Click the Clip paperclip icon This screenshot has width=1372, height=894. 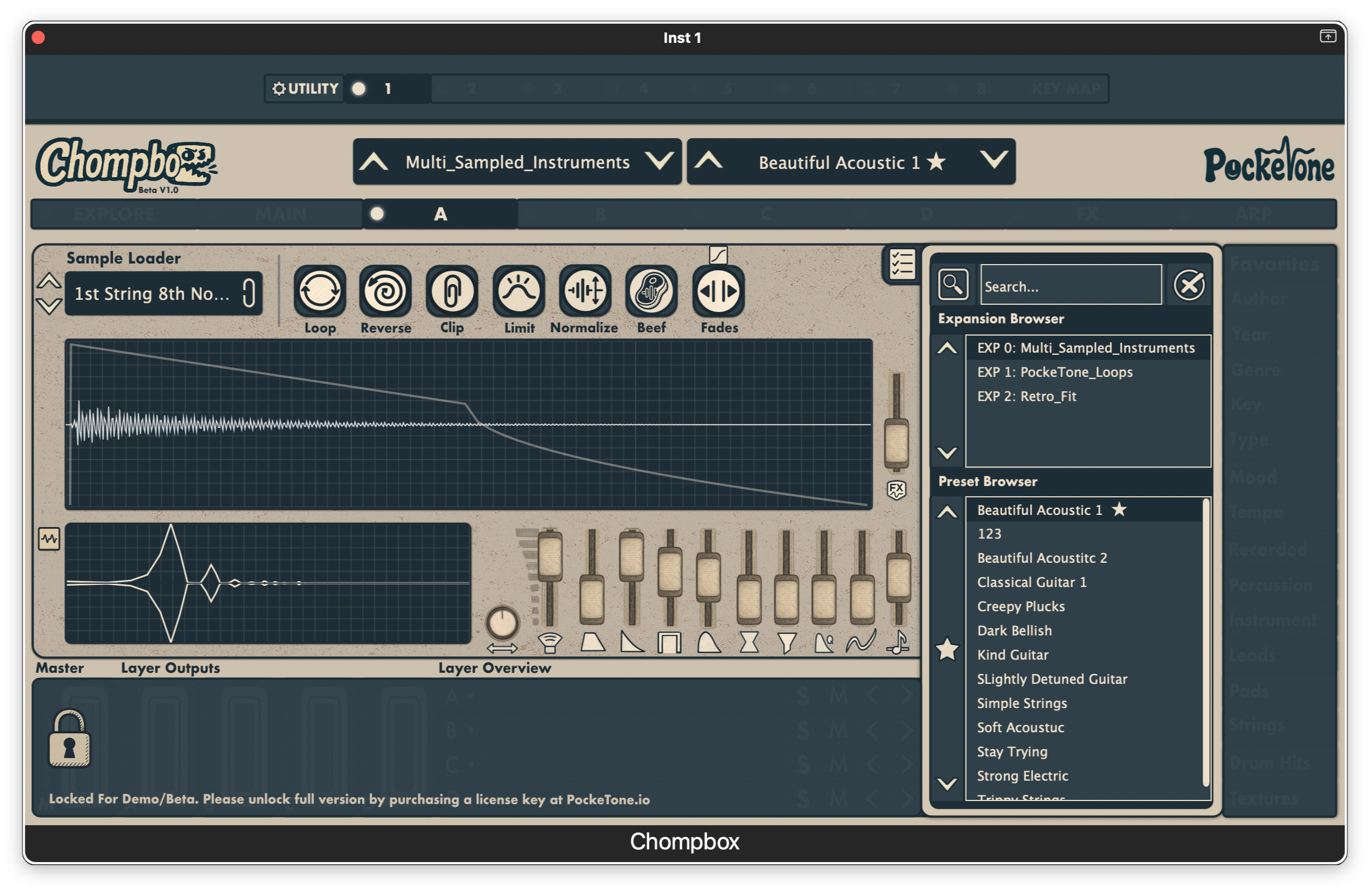point(452,290)
